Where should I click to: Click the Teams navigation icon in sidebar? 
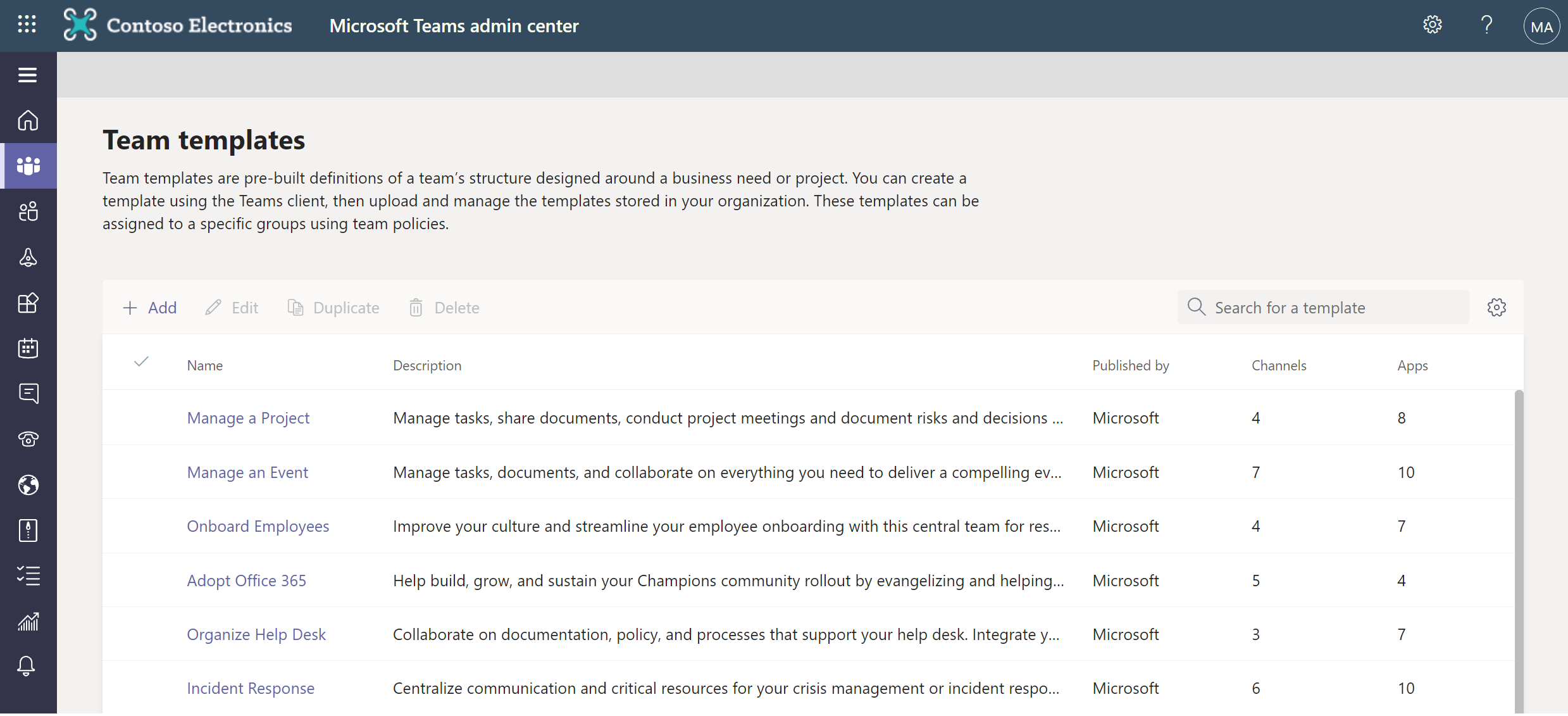28,165
